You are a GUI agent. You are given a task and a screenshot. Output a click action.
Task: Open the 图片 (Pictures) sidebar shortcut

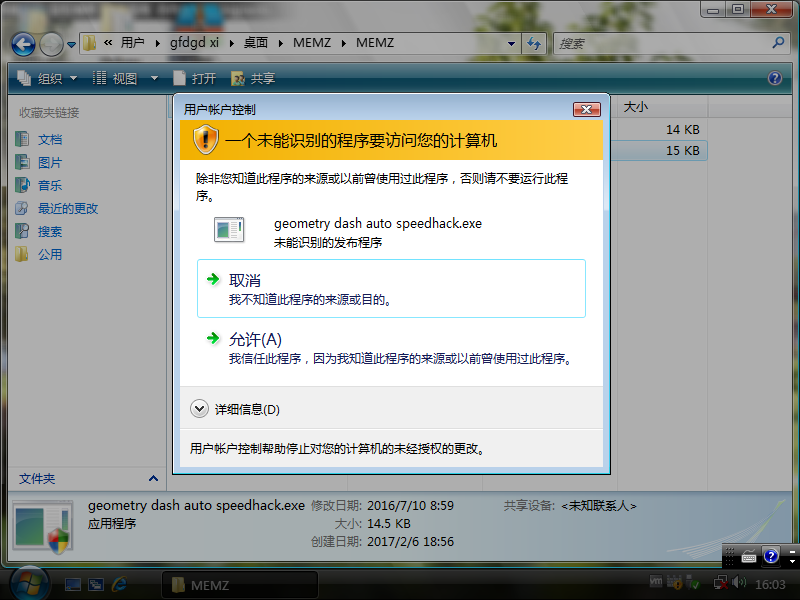[x=48, y=162]
